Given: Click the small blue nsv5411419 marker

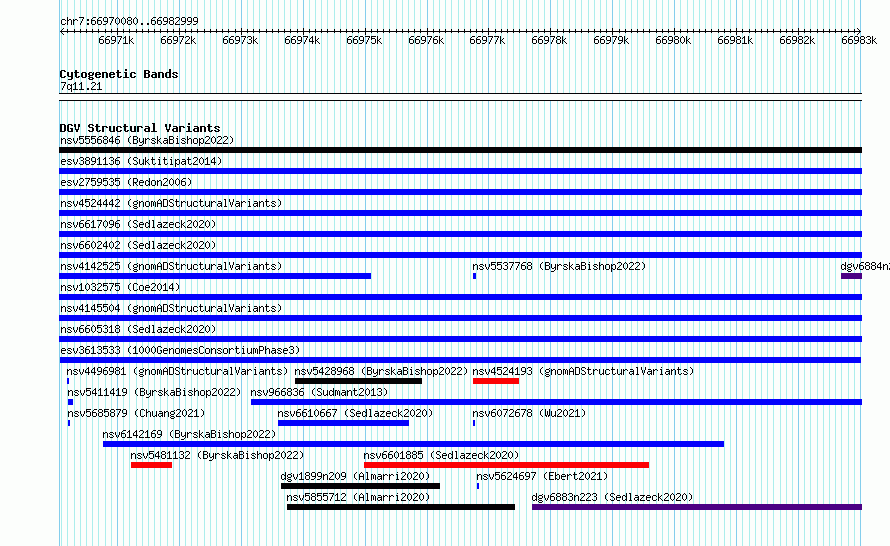Looking at the screenshot, I should coord(70,402).
